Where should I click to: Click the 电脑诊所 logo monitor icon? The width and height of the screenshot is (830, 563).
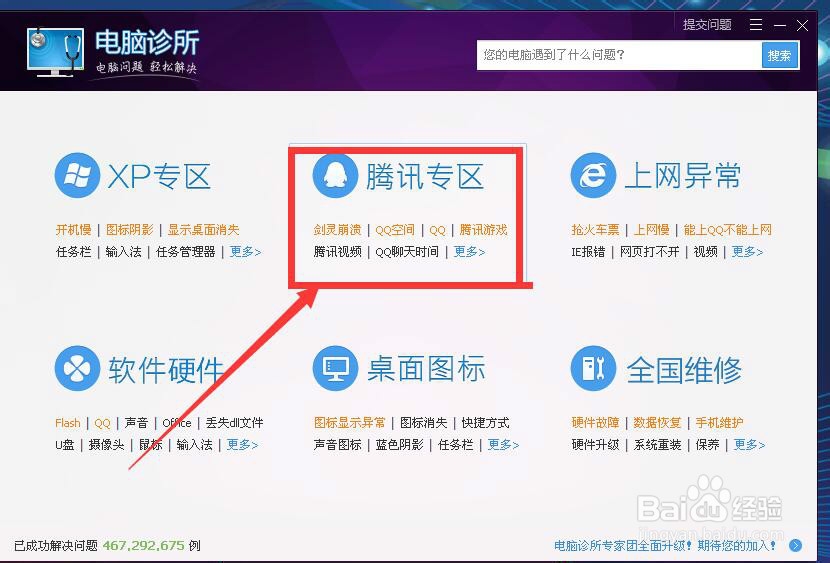(55, 52)
